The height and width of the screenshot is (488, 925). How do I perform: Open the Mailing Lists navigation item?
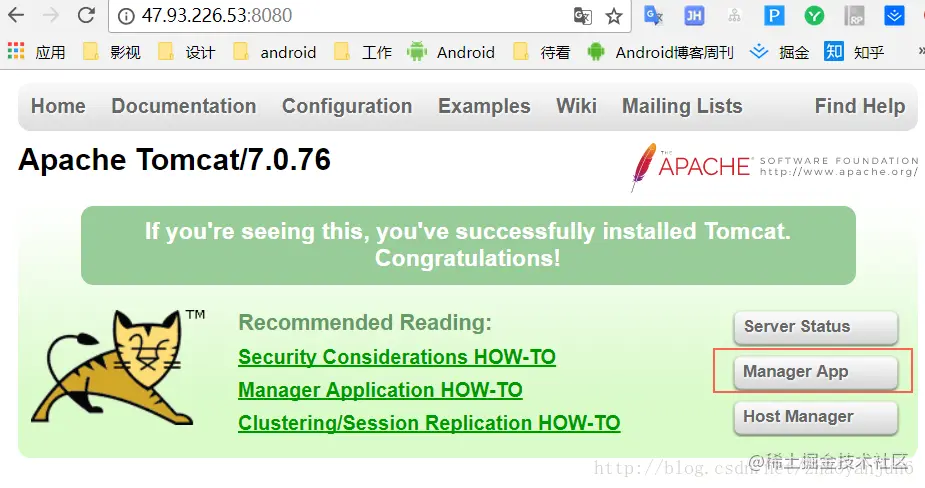(x=682, y=106)
